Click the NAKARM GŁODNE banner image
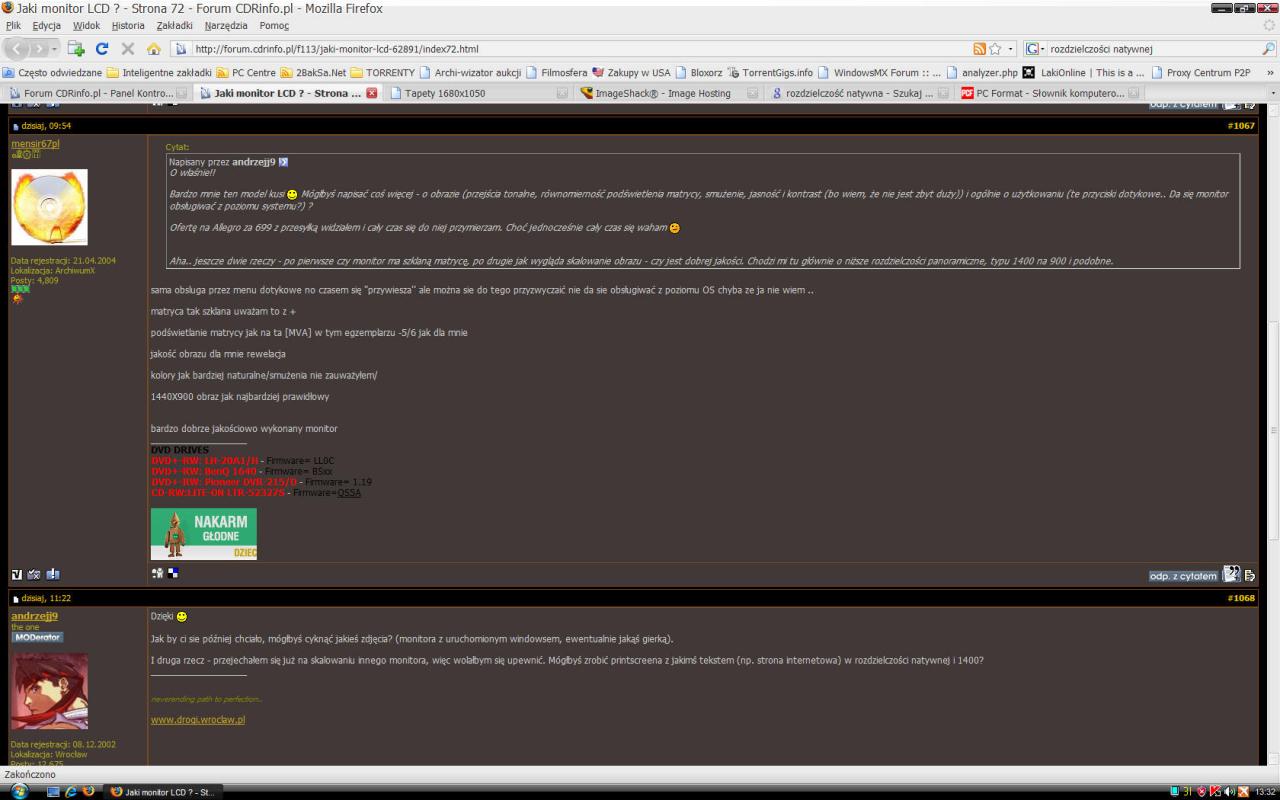Viewport: 1280px width, 800px height. [x=203, y=534]
